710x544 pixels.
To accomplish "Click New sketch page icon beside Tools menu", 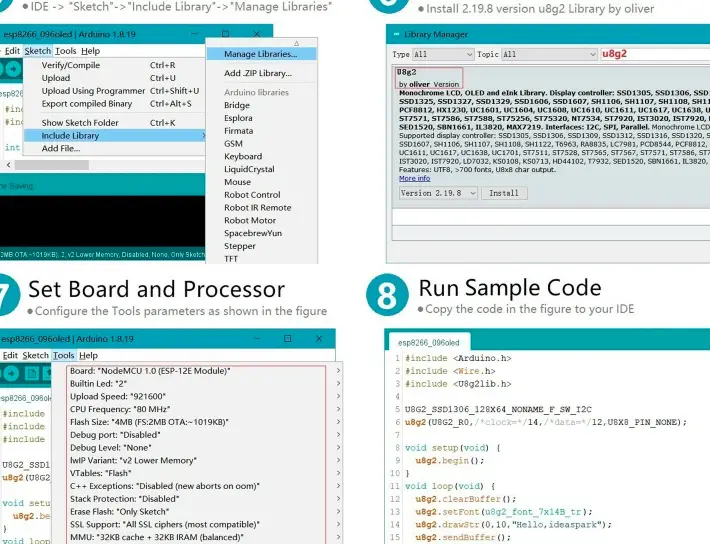I will pyautogui.click(x=31, y=374).
